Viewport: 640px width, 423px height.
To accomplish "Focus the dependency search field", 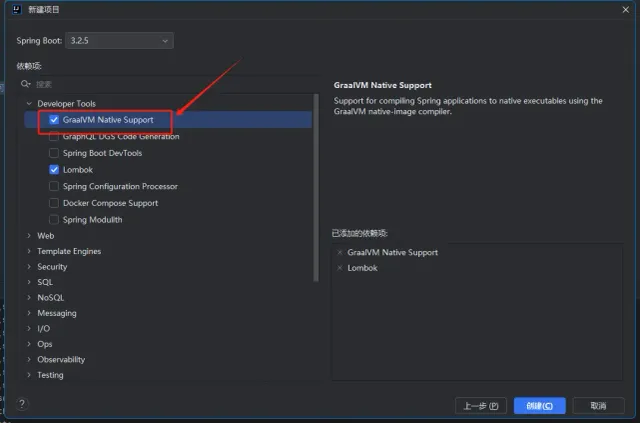I will tap(171, 84).
